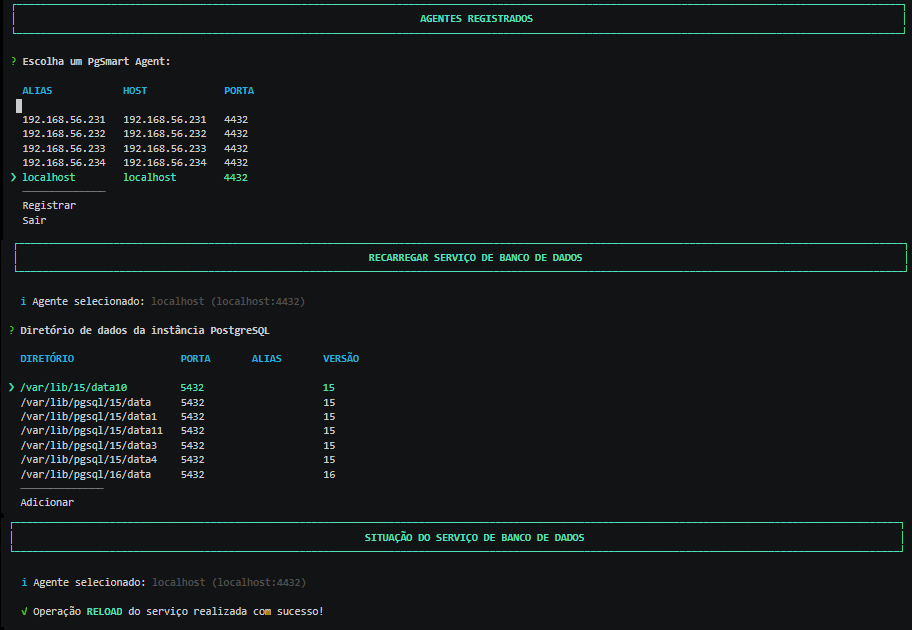Image resolution: width=912 pixels, height=630 pixels.
Task: Select directory /var/lib/pgsql/15/data4
Action: [88, 460]
